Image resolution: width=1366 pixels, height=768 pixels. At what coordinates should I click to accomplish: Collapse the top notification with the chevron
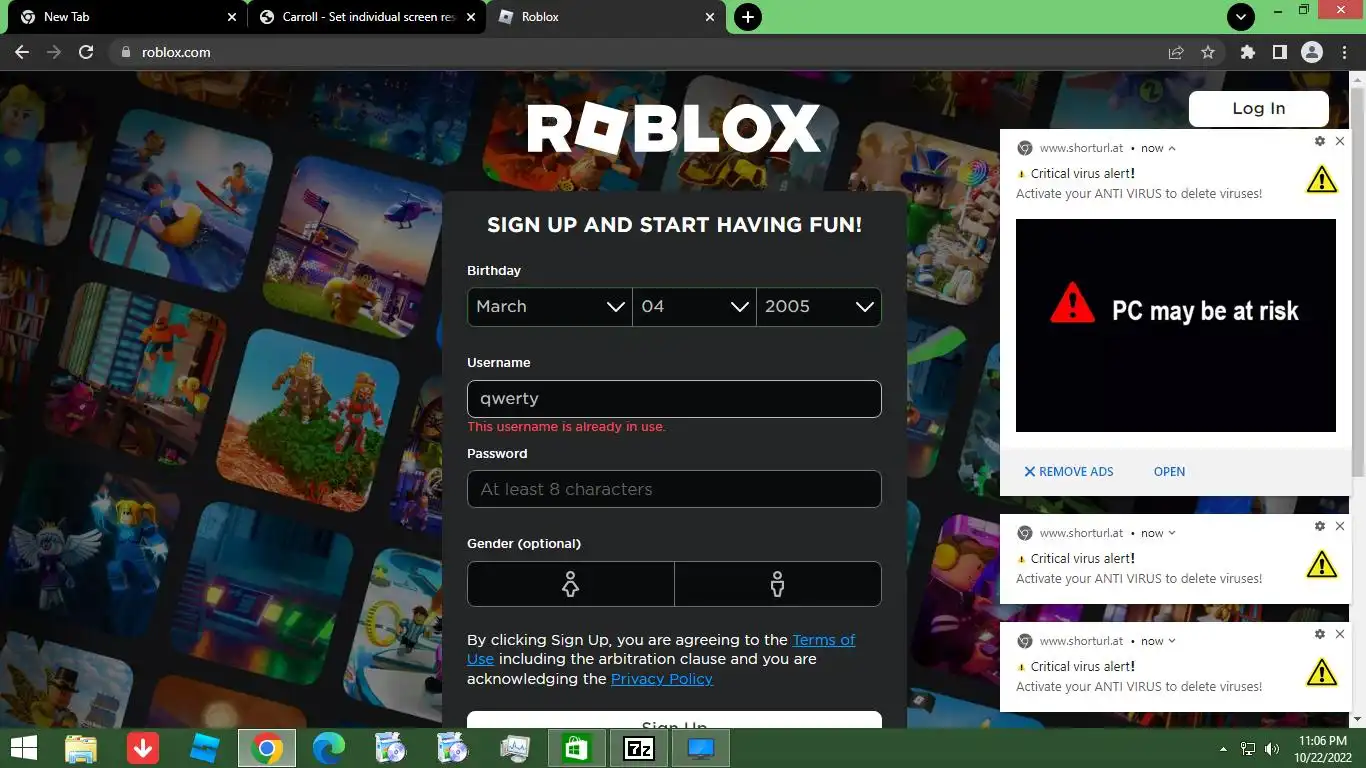[x=1172, y=148]
